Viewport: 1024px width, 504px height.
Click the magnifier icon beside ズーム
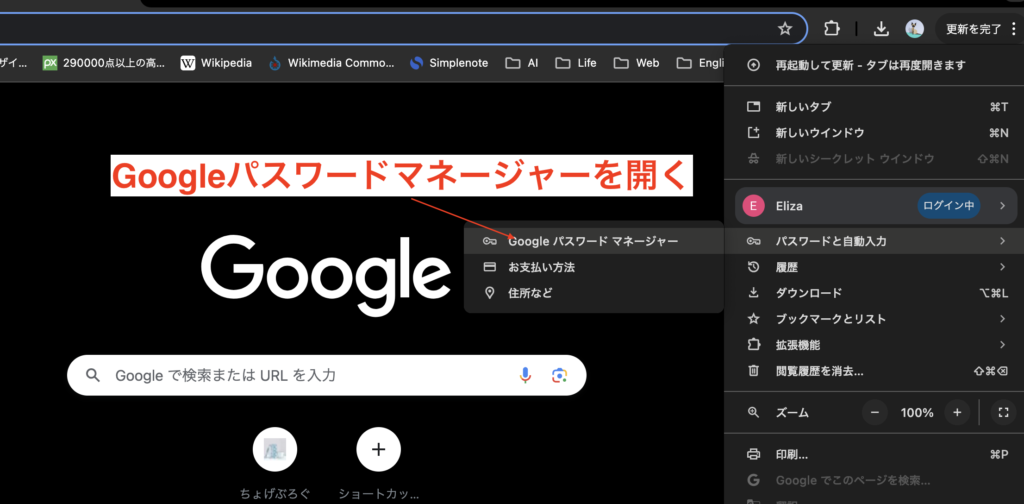click(x=754, y=413)
